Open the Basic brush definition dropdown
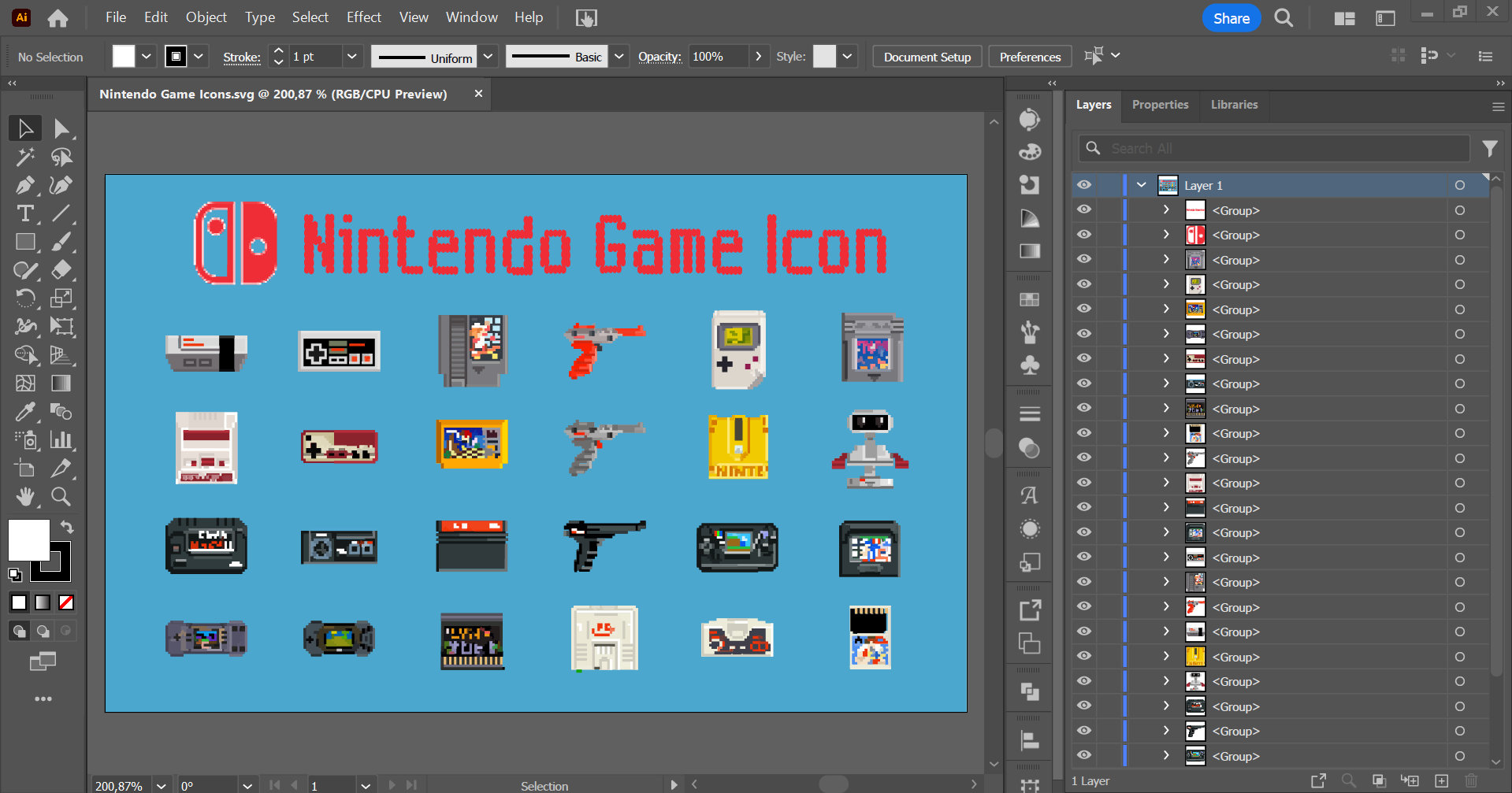 [x=619, y=56]
